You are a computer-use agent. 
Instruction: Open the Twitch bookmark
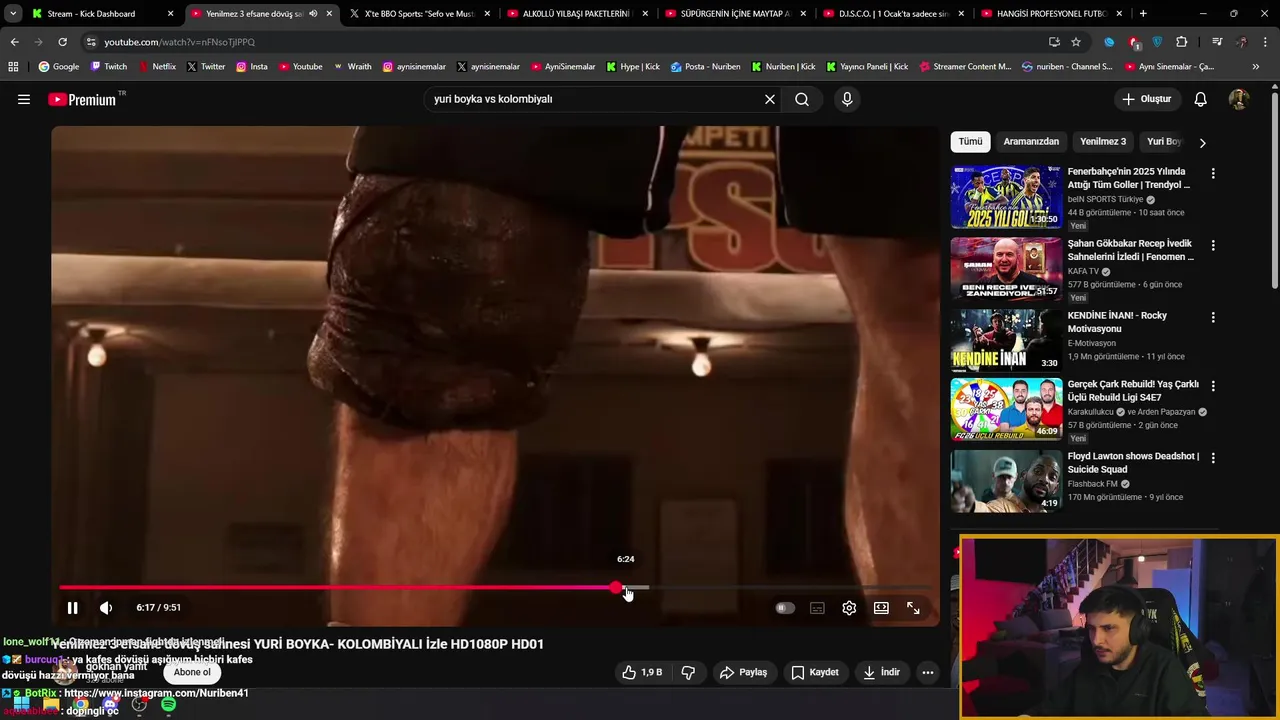(109, 67)
